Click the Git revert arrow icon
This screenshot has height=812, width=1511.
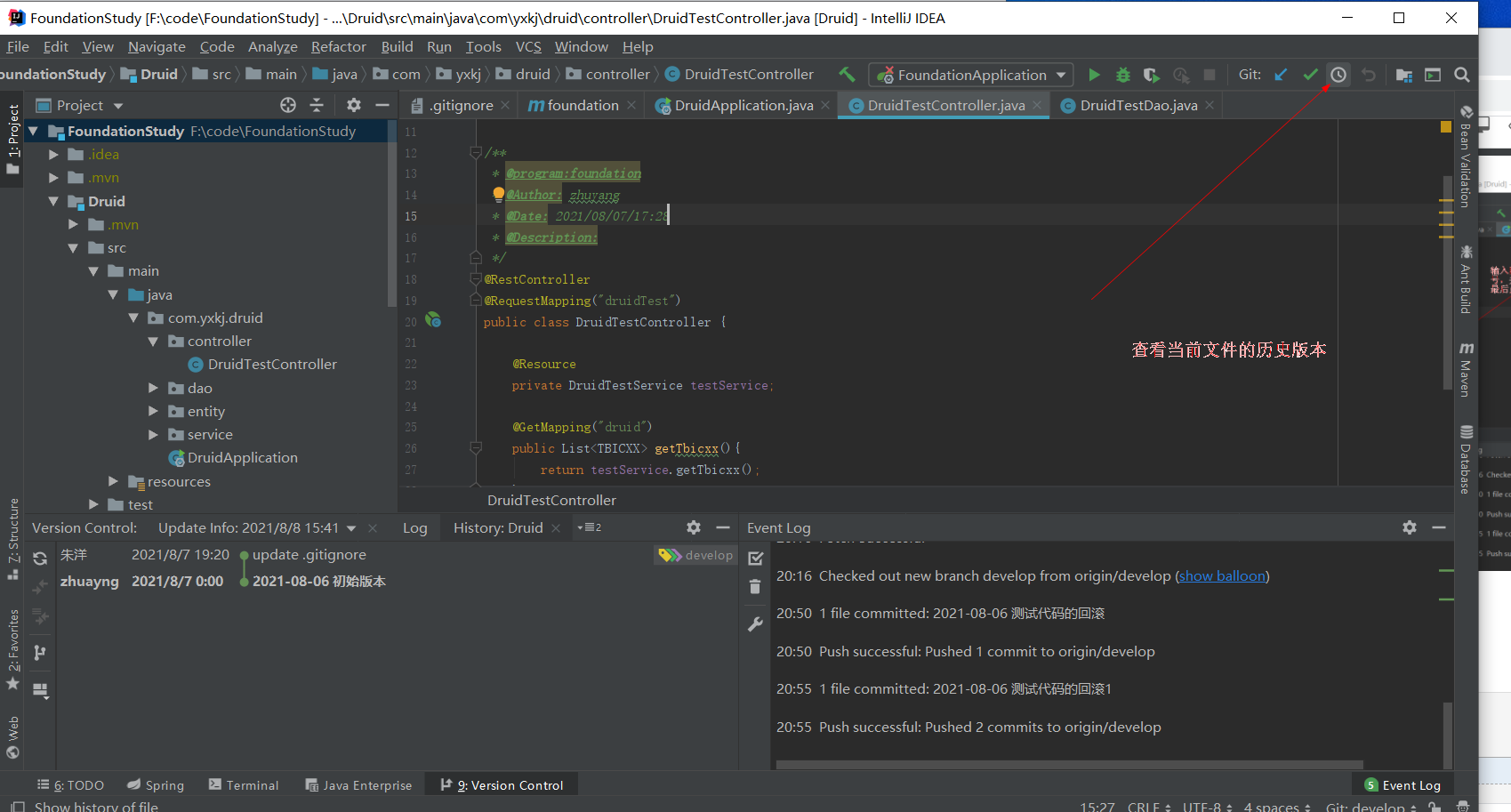1369,75
